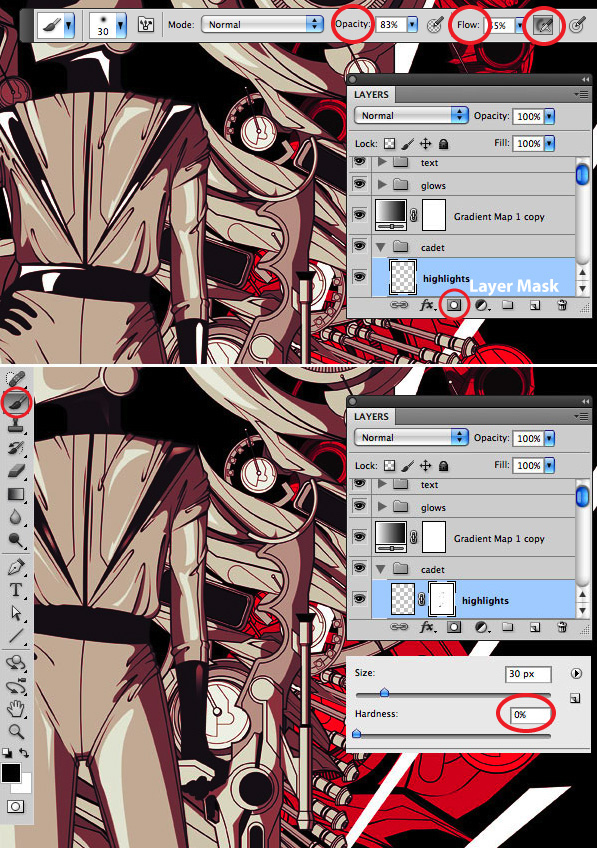The height and width of the screenshot is (848, 597).
Task: Select the Path Selection arrow tool
Action: 16,613
